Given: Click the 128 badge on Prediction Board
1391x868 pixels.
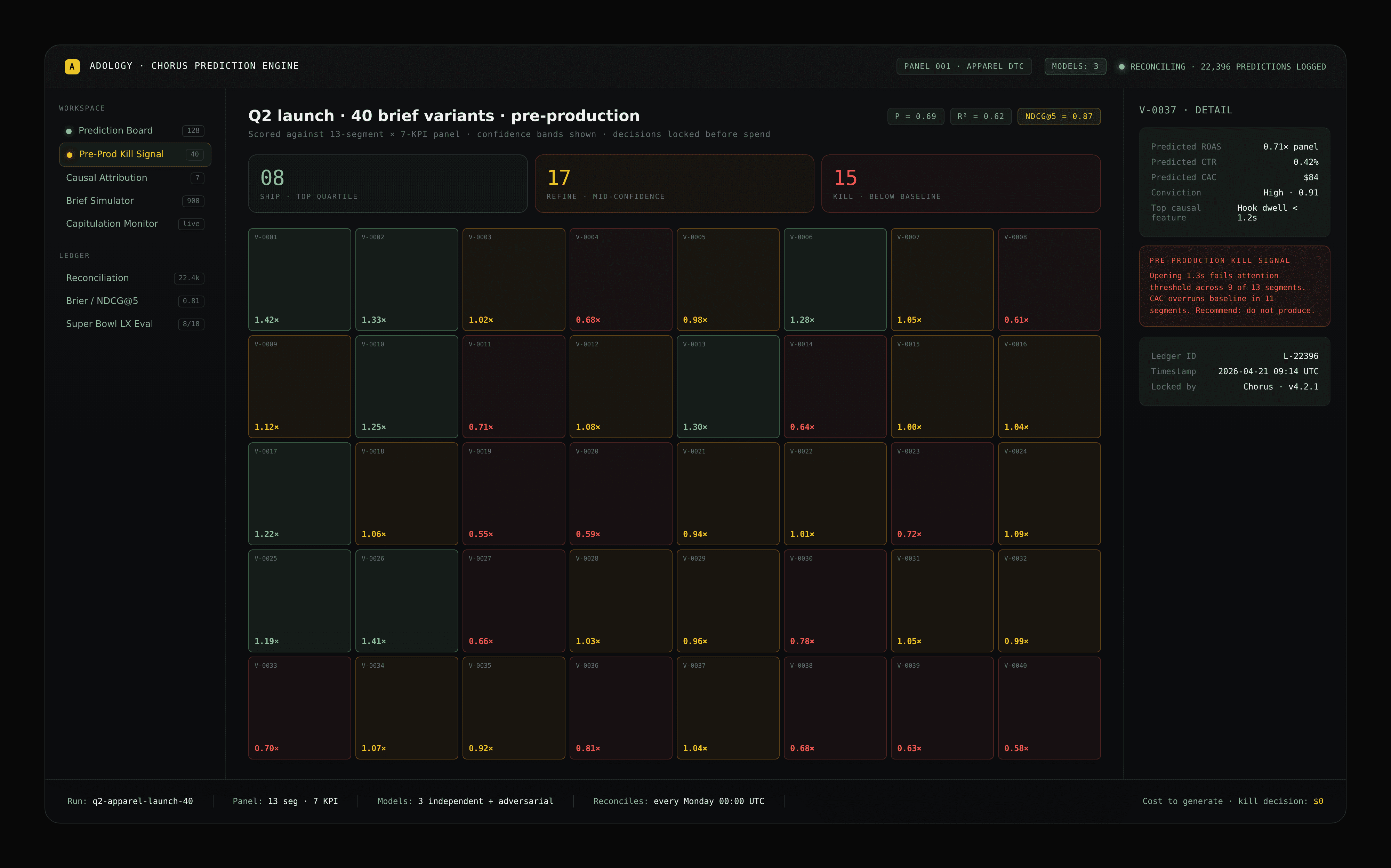Looking at the screenshot, I should [x=193, y=131].
